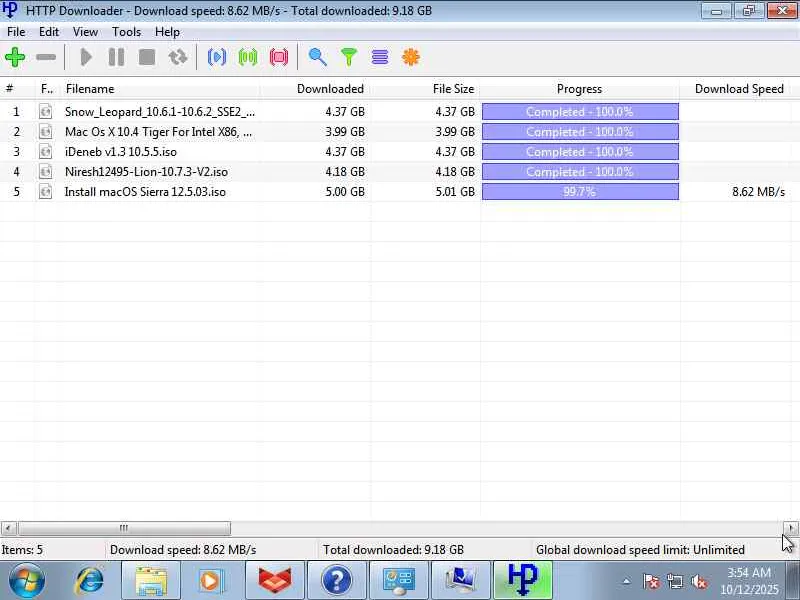
Task: Click the green Filter funnel icon
Action: (x=349, y=57)
